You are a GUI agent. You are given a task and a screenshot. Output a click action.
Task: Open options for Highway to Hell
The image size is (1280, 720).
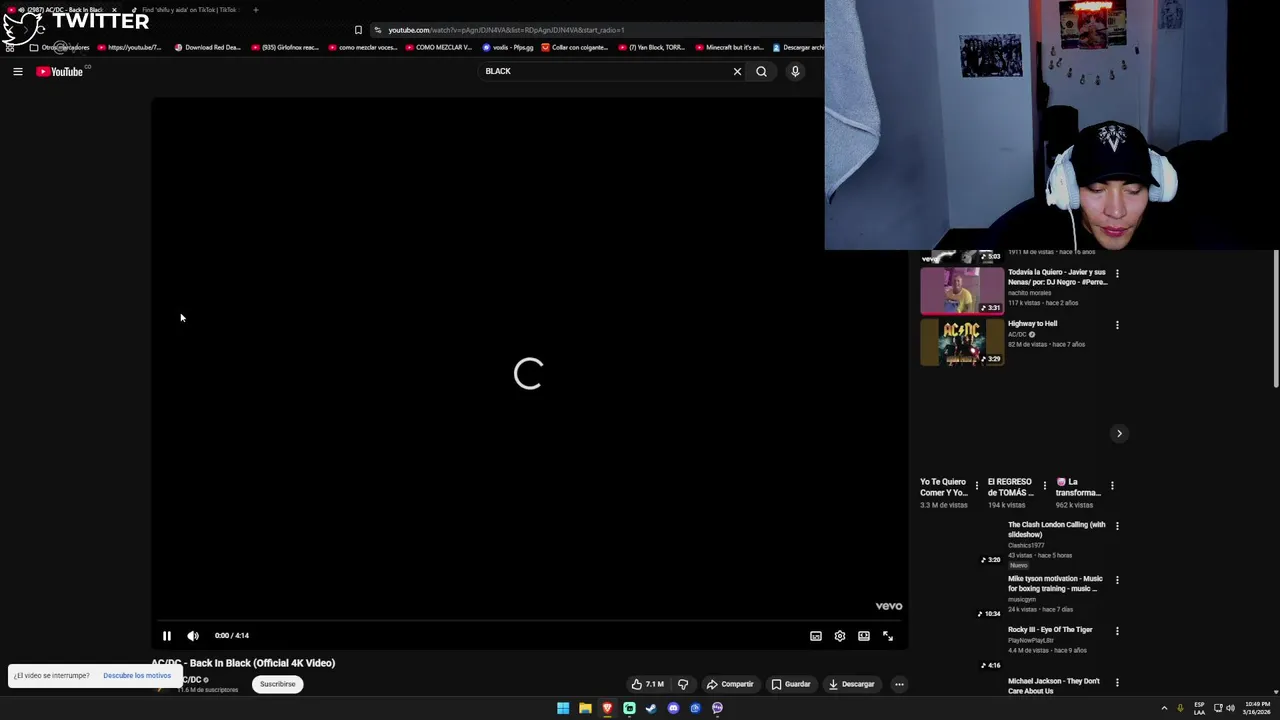[1117, 325]
